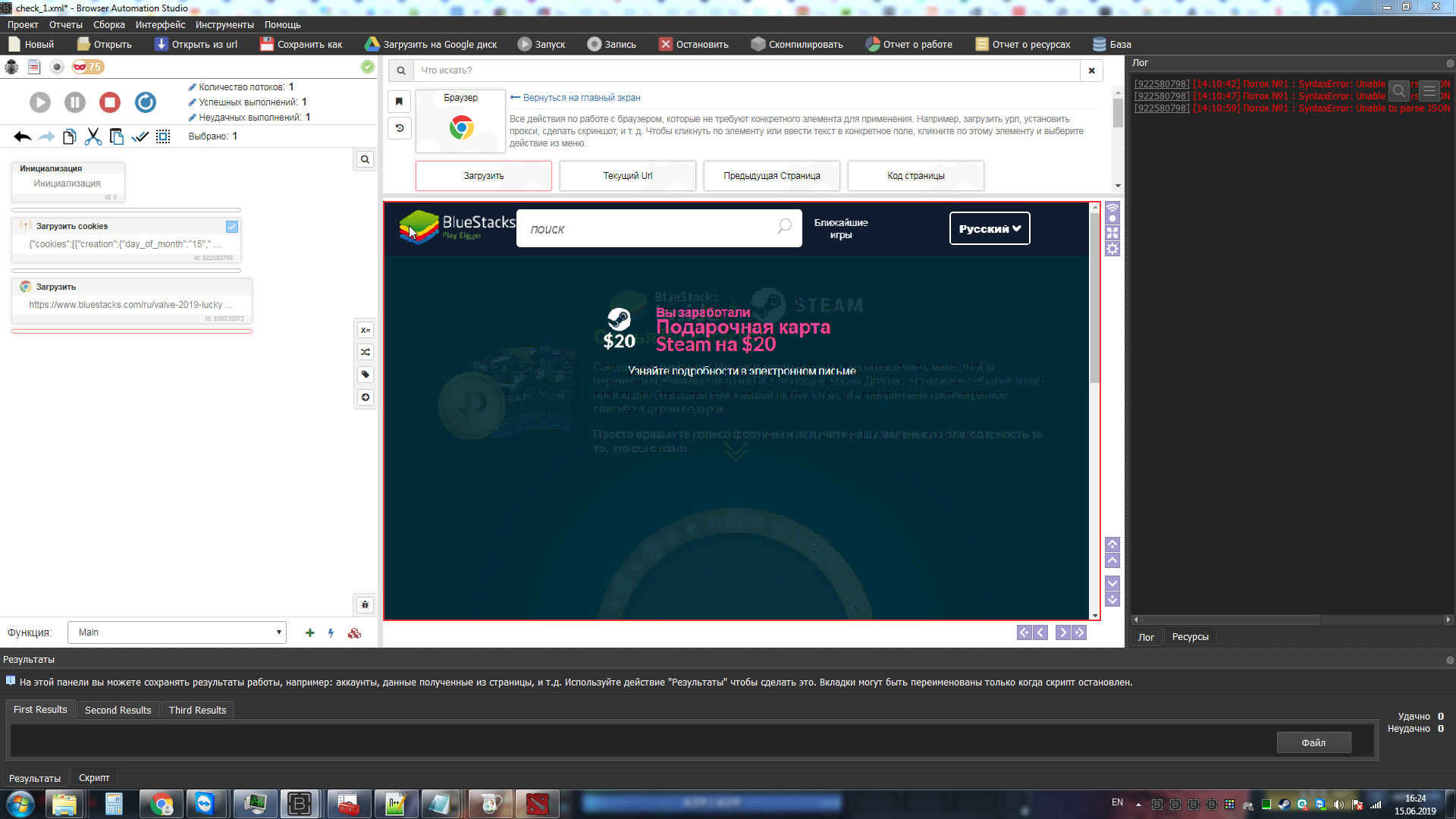Click the Файл button in results
This screenshot has height=819, width=1456.
1313,742
